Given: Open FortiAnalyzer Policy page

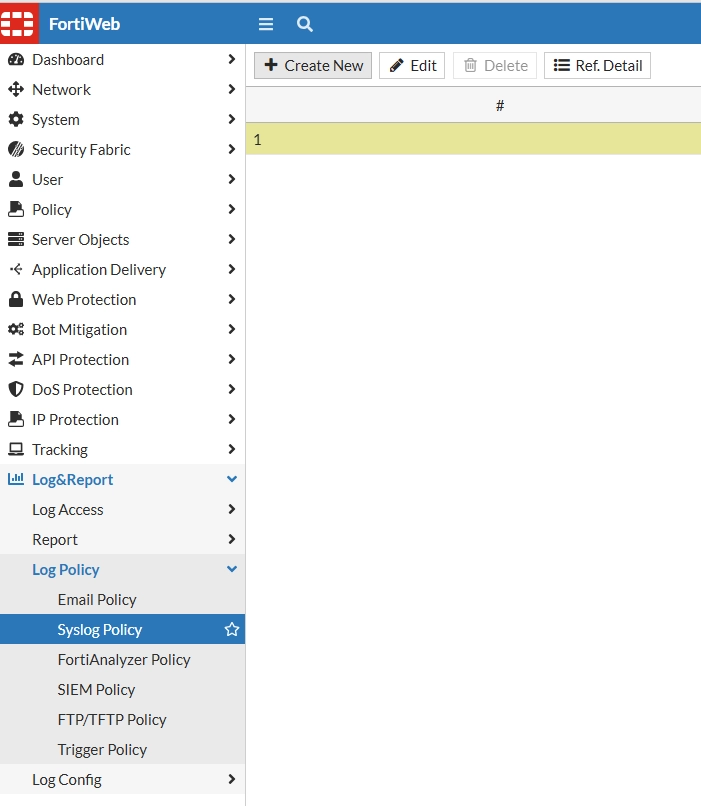Looking at the screenshot, I should [x=124, y=660].
